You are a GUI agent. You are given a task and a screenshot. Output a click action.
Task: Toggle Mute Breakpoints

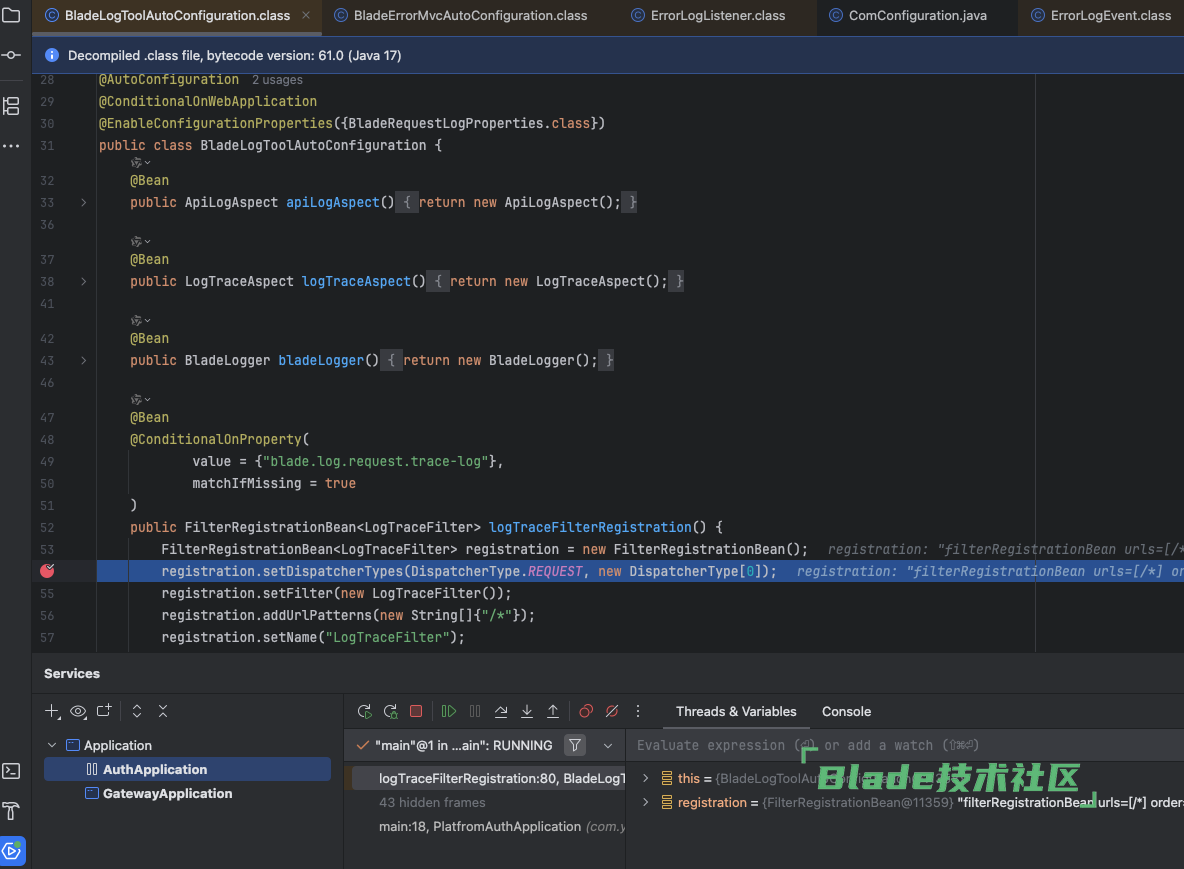(x=612, y=712)
